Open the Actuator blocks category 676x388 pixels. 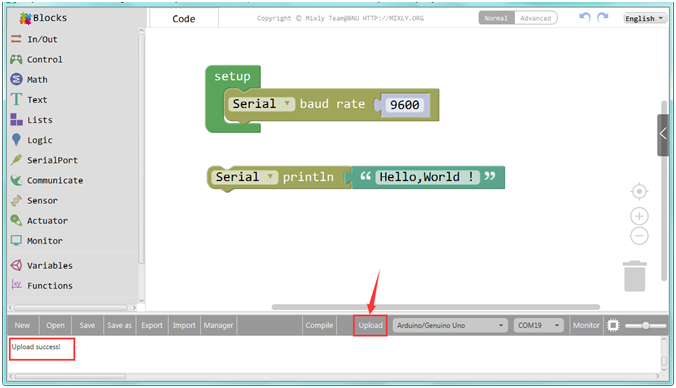point(39,220)
